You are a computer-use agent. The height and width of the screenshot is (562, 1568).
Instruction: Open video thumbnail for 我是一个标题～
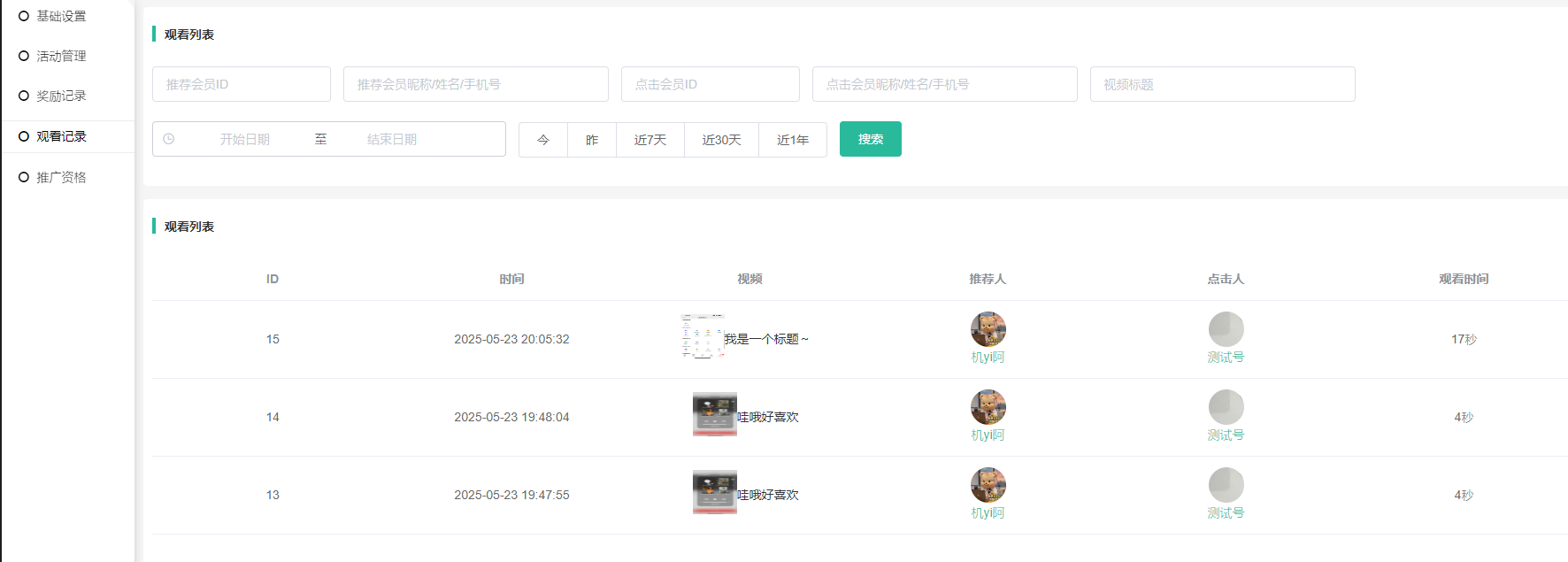click(703, 336)
